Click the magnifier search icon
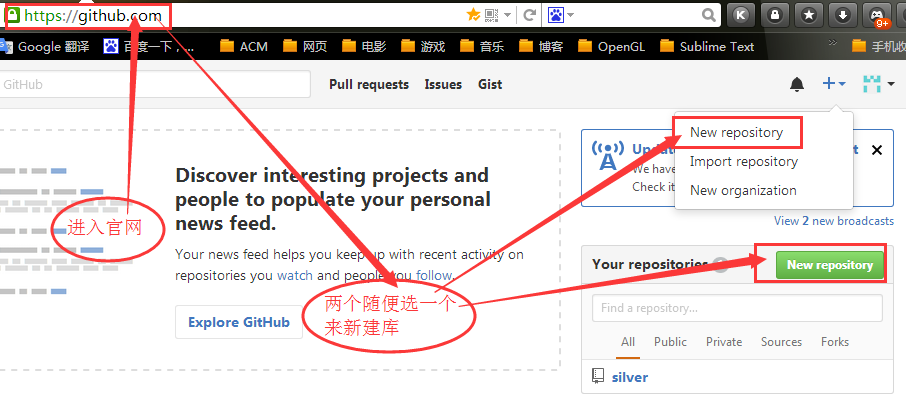 click(x=709, y=16)
